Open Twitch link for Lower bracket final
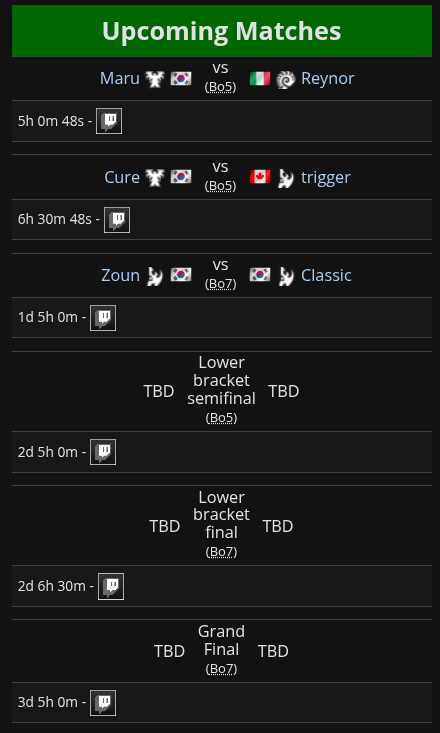 click(x=111, y=586)
